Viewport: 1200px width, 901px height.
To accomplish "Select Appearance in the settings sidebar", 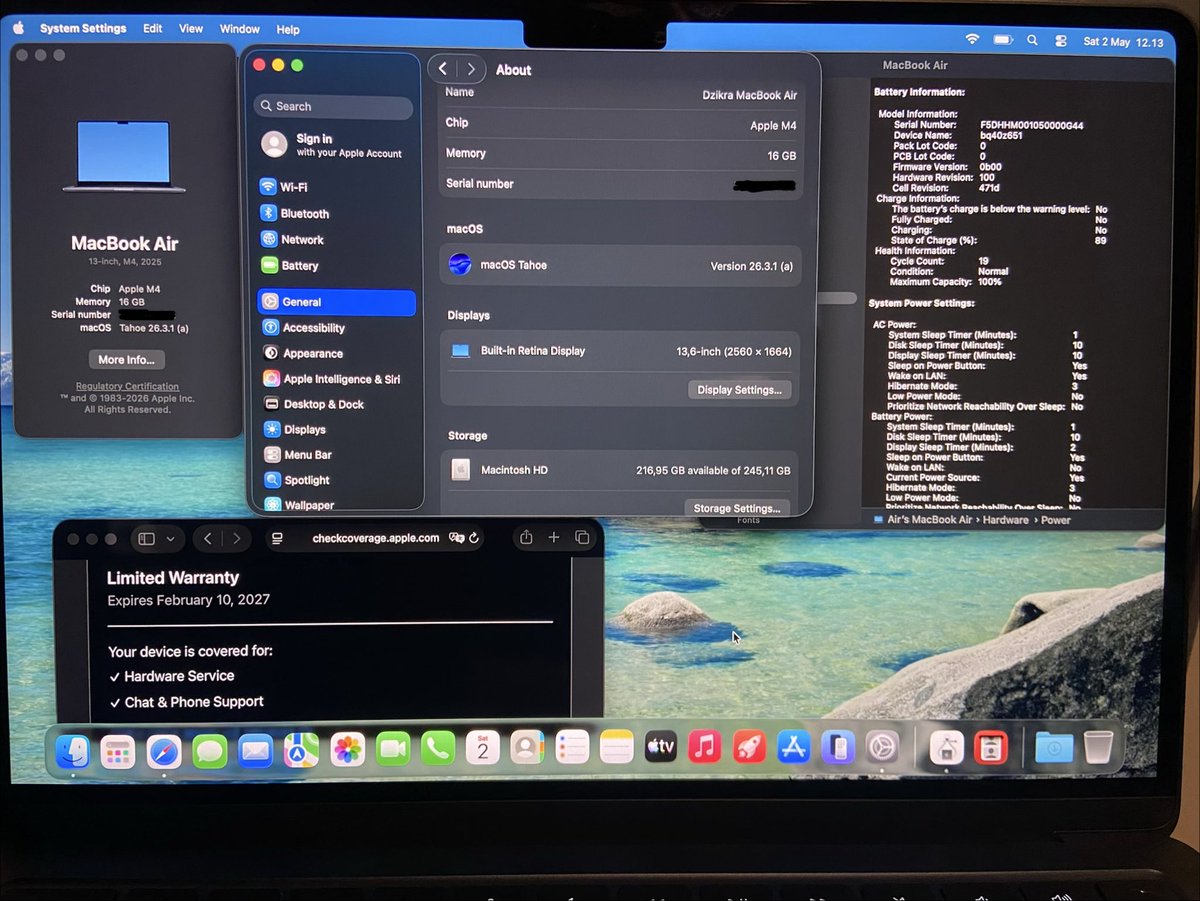I will (336, 353).
